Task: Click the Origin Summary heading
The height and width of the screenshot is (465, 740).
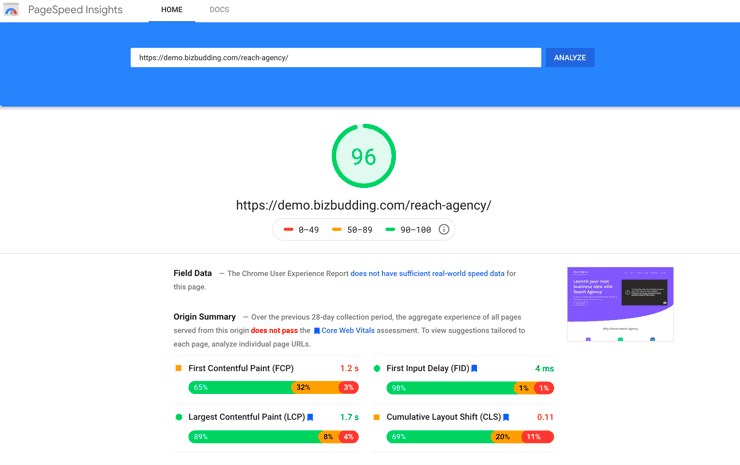Action: point(204,317)
